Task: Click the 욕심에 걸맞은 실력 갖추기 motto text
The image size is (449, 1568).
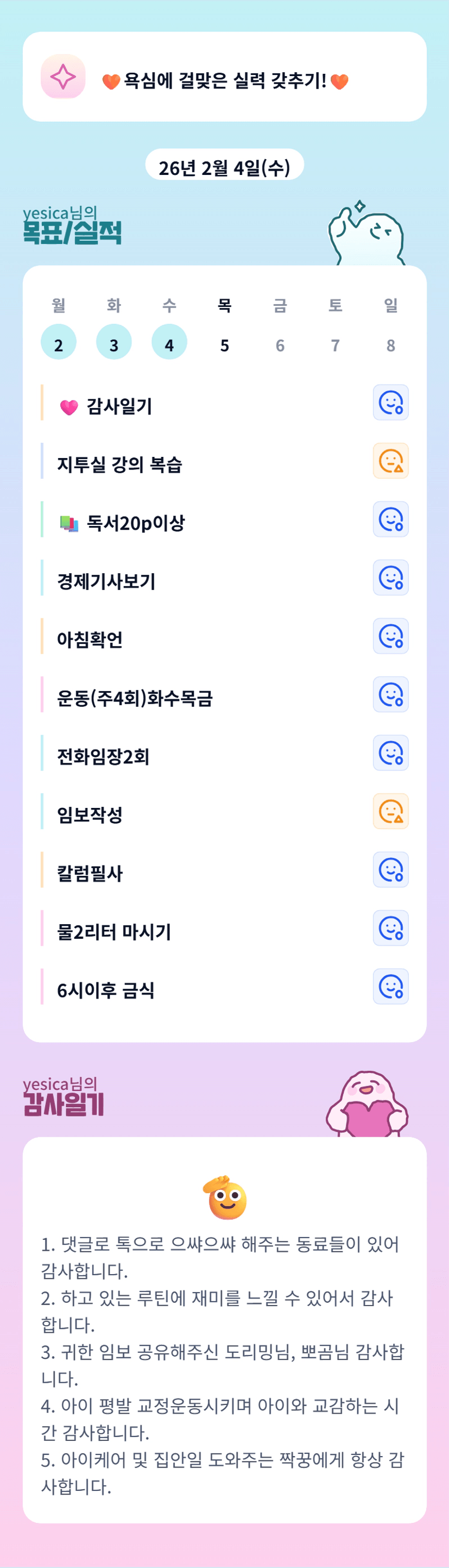Action: point(225,80)
